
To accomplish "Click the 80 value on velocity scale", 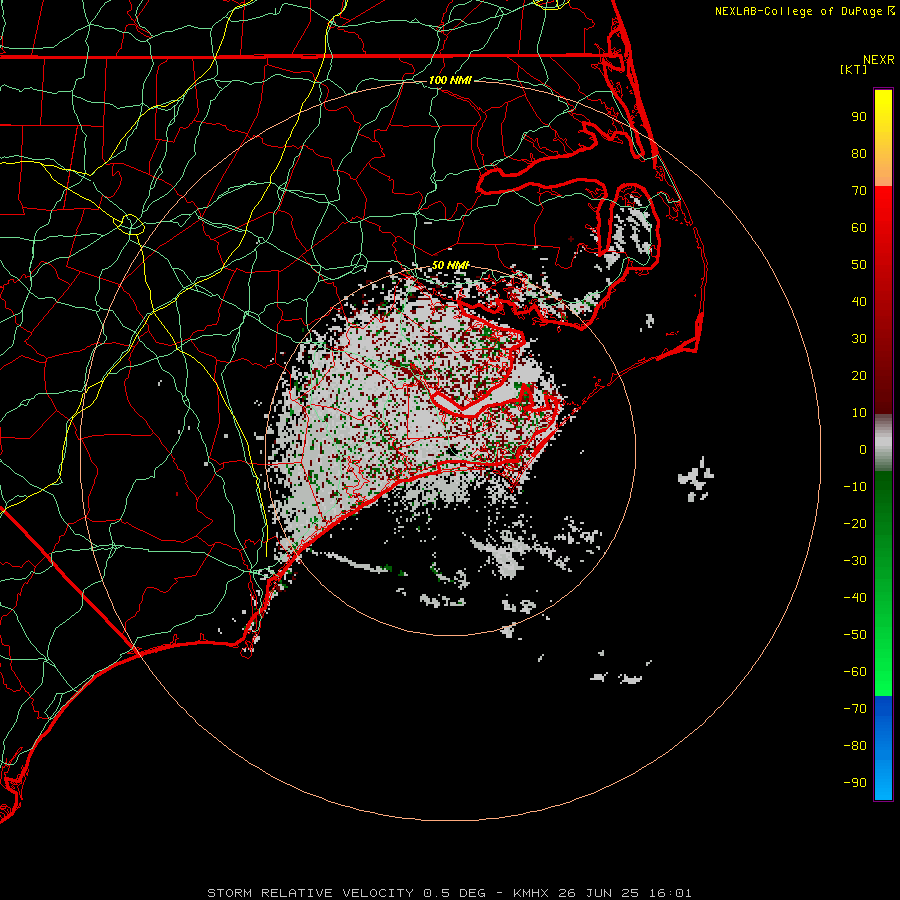I will tap(859, 154).
